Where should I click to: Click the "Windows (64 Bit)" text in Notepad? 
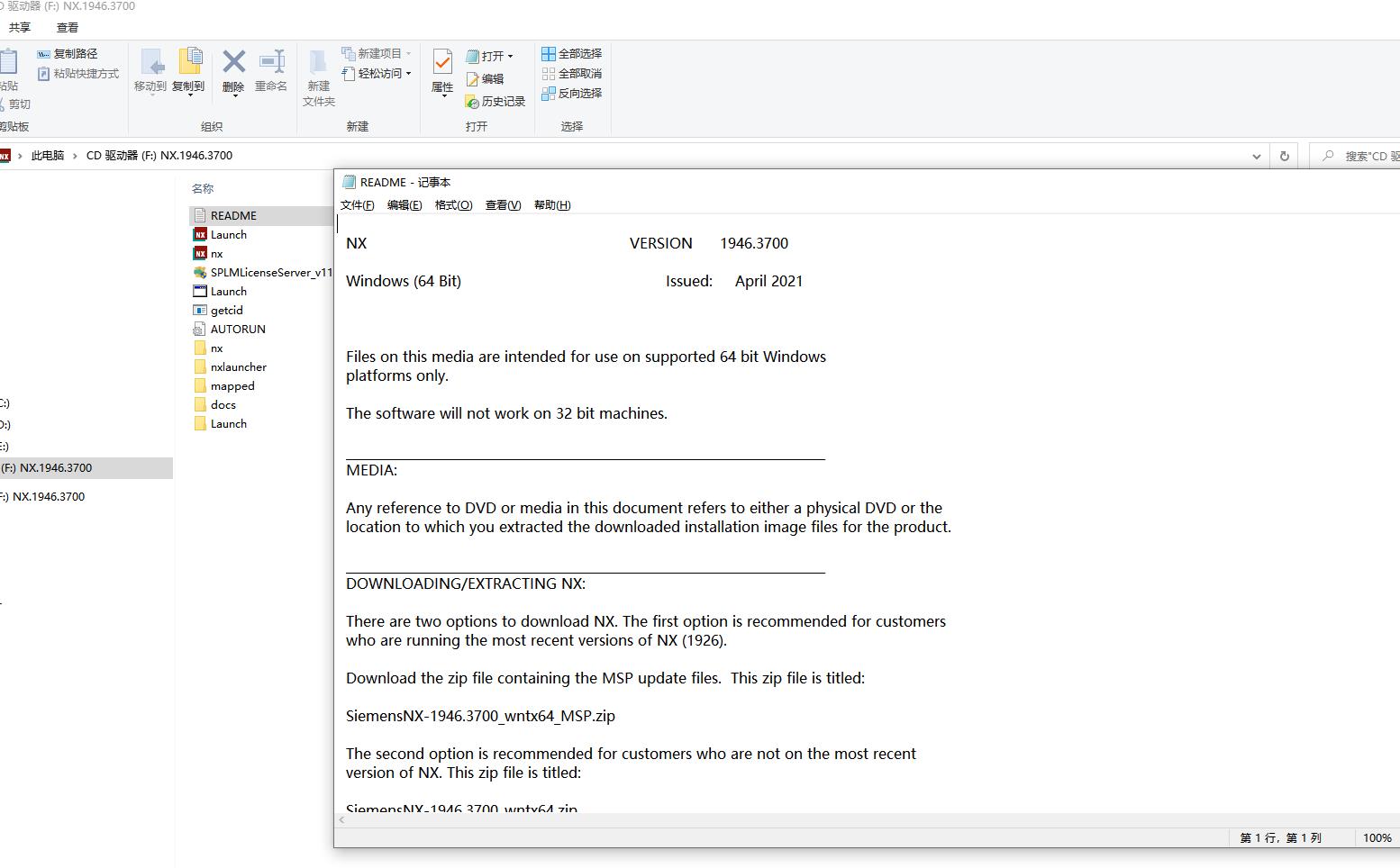click(x=404, y=282)
